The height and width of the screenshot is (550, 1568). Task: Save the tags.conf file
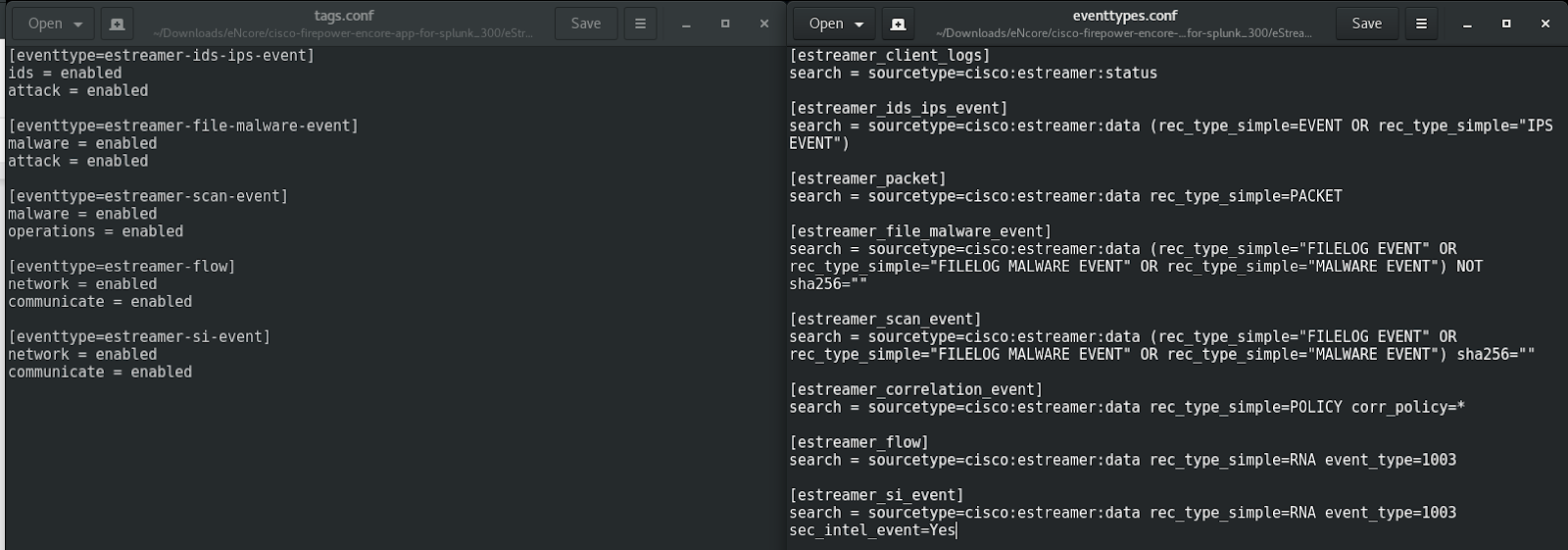(586, 24)
